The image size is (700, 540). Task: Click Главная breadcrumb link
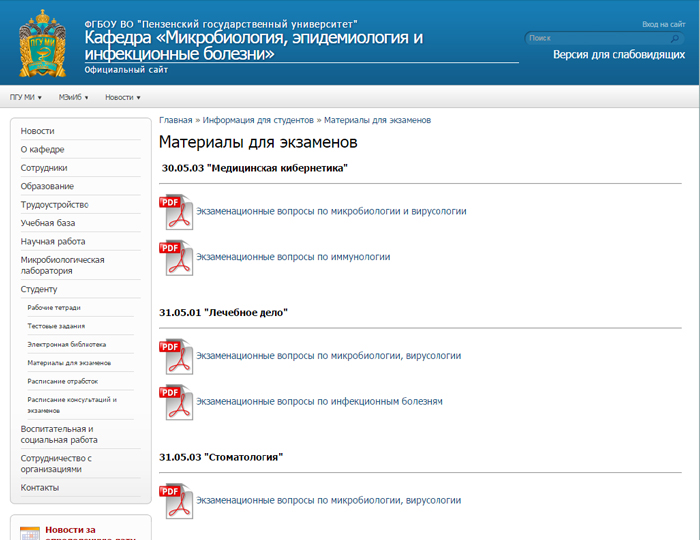(175, 120)
